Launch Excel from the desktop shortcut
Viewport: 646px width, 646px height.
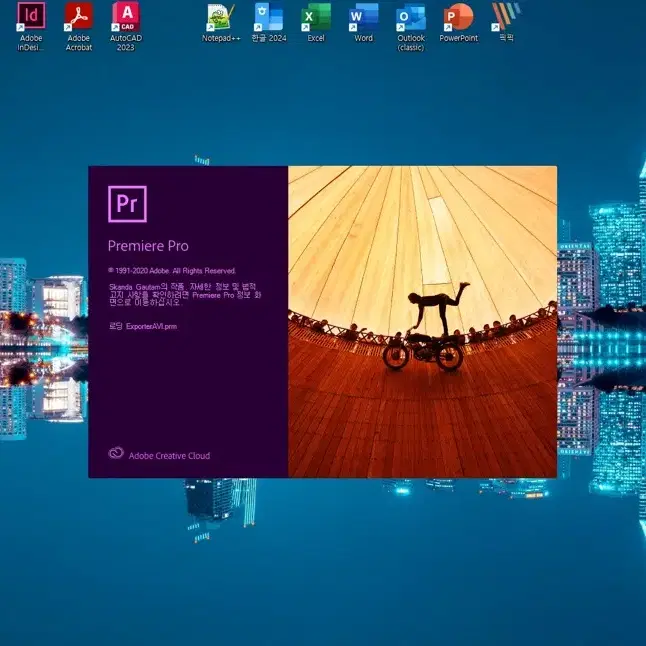tap(316, 23)
